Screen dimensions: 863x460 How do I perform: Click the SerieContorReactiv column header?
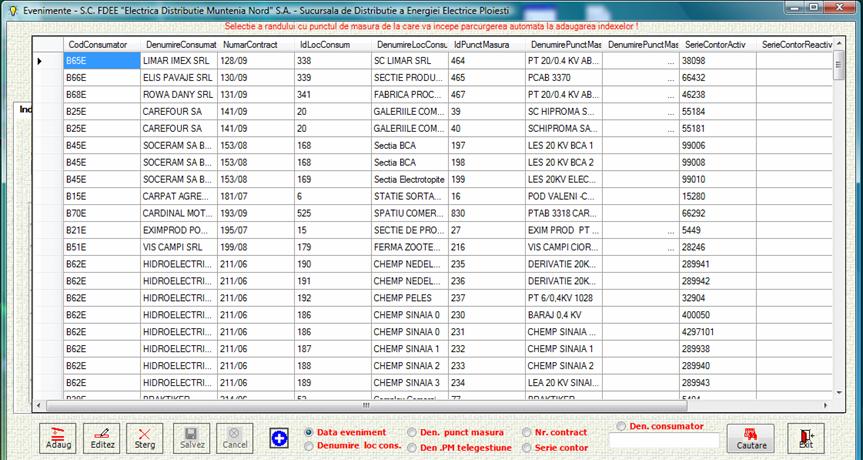coord(795,45)
